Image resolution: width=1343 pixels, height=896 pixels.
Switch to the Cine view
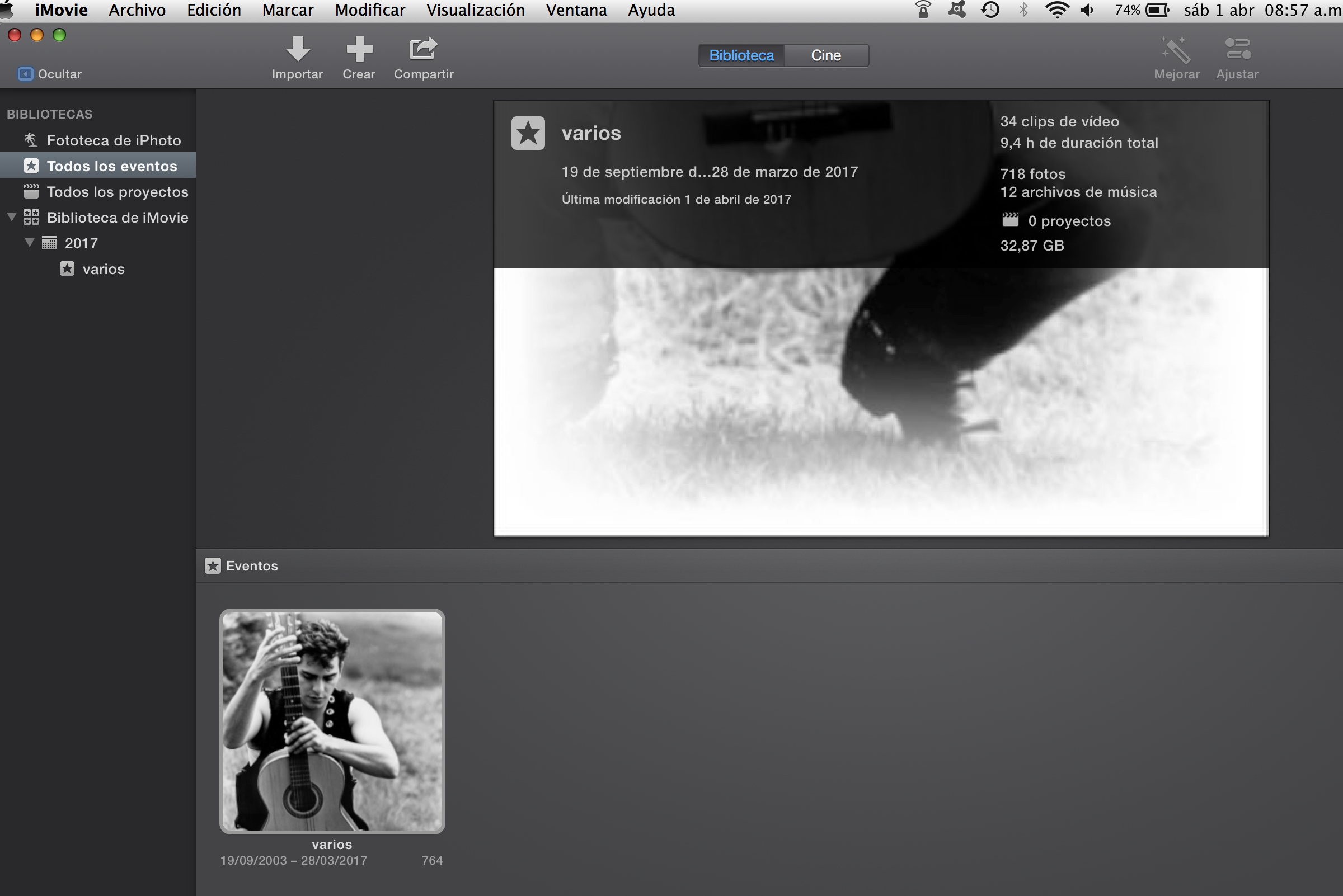point(825,55)
